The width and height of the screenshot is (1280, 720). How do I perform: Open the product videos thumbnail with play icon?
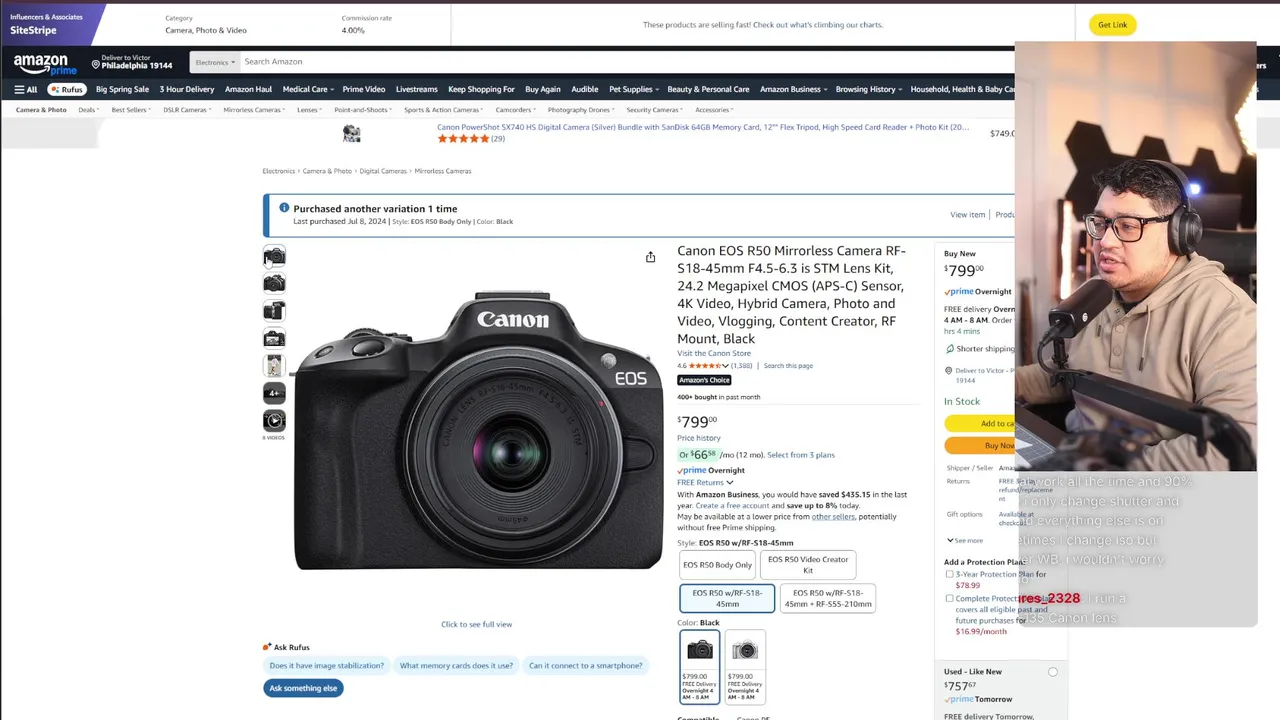[274, 421]
